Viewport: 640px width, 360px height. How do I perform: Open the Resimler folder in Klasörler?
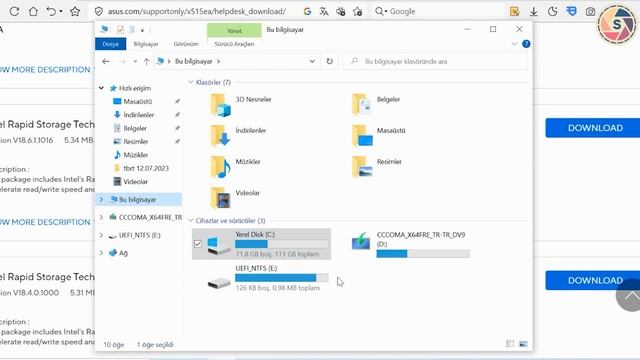coord(377,167)
